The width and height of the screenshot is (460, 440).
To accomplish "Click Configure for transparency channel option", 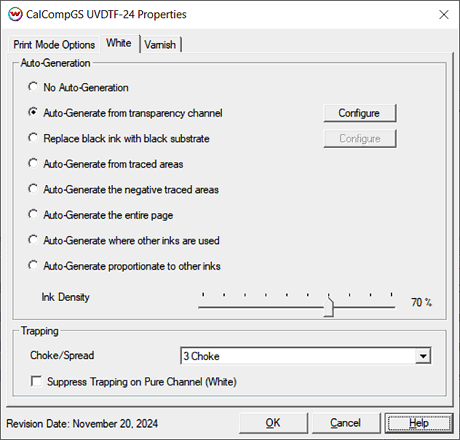I will tap(360, 113).
